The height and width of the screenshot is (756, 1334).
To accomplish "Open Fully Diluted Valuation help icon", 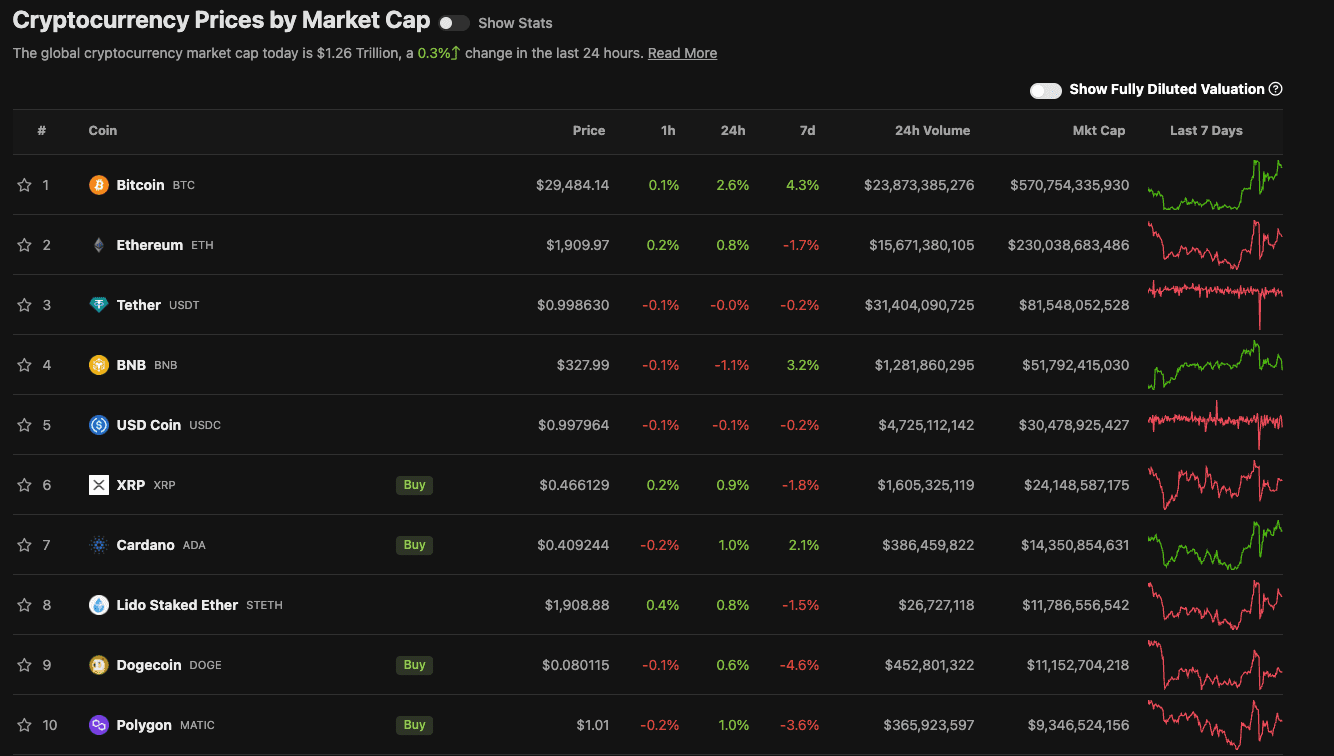I will point(1276,89).
